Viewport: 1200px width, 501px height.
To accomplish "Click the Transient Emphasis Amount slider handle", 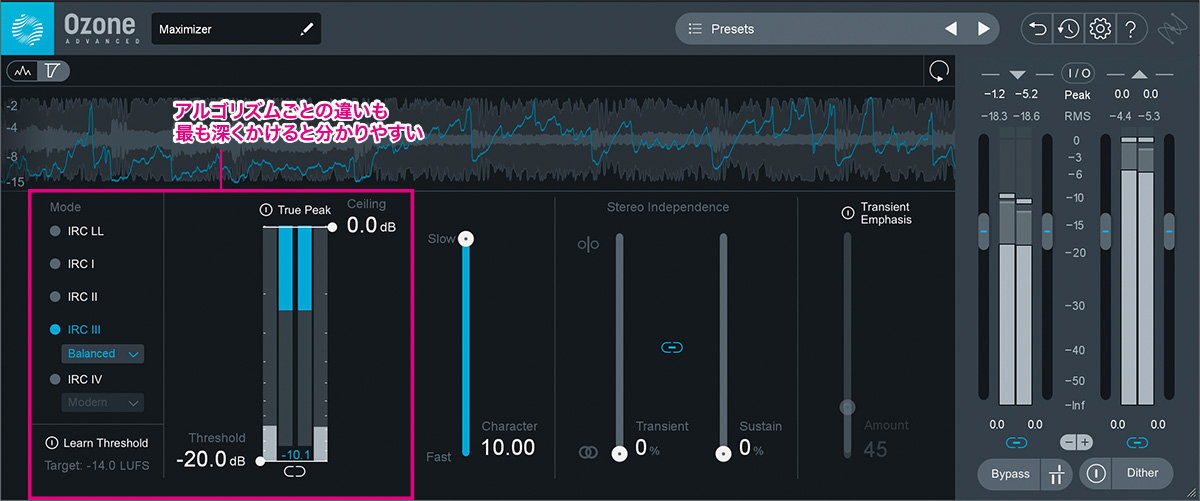I will [x=848, y=407].
